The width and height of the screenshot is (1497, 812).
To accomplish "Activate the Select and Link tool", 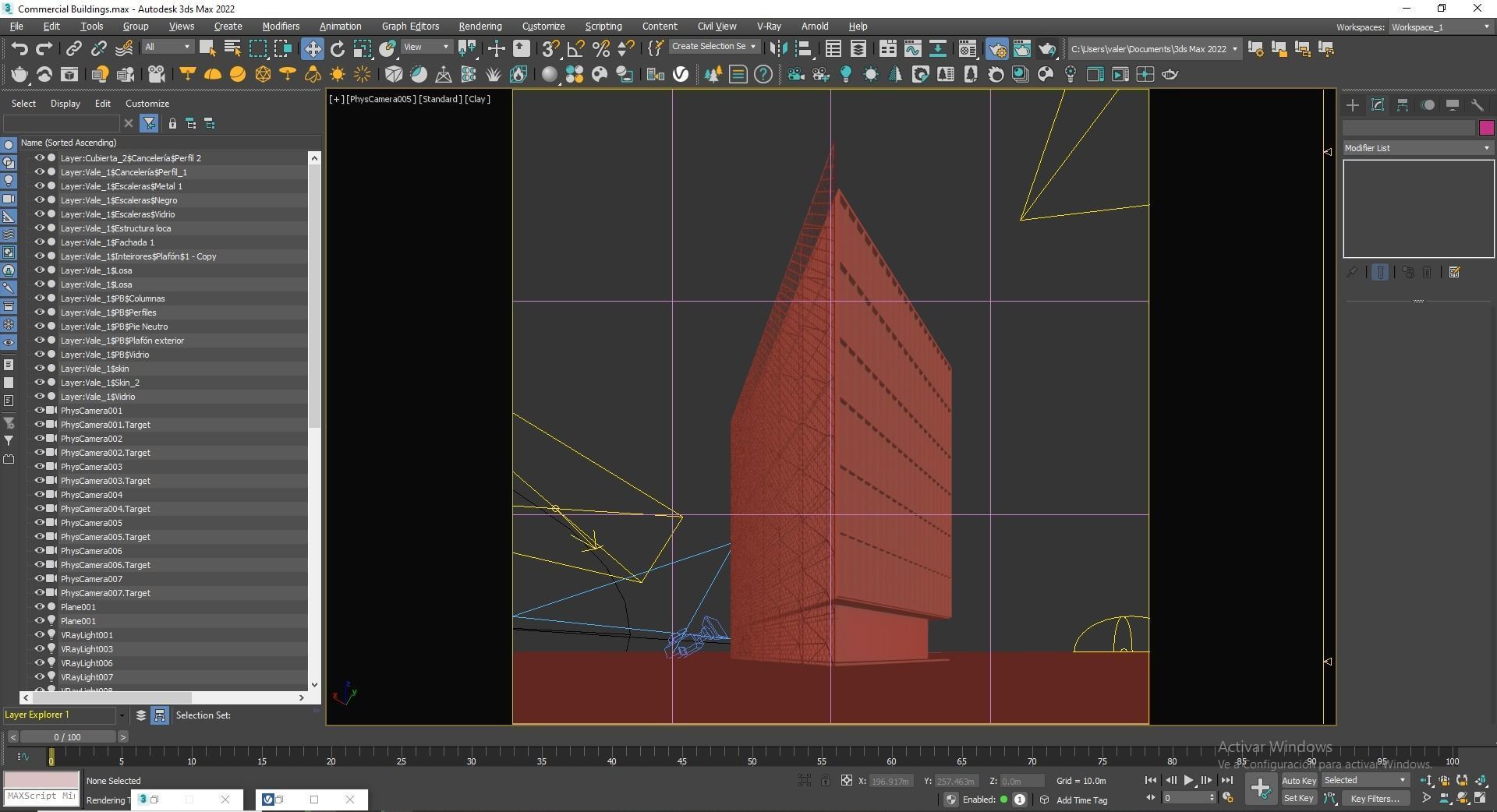I will coord(73,49).
